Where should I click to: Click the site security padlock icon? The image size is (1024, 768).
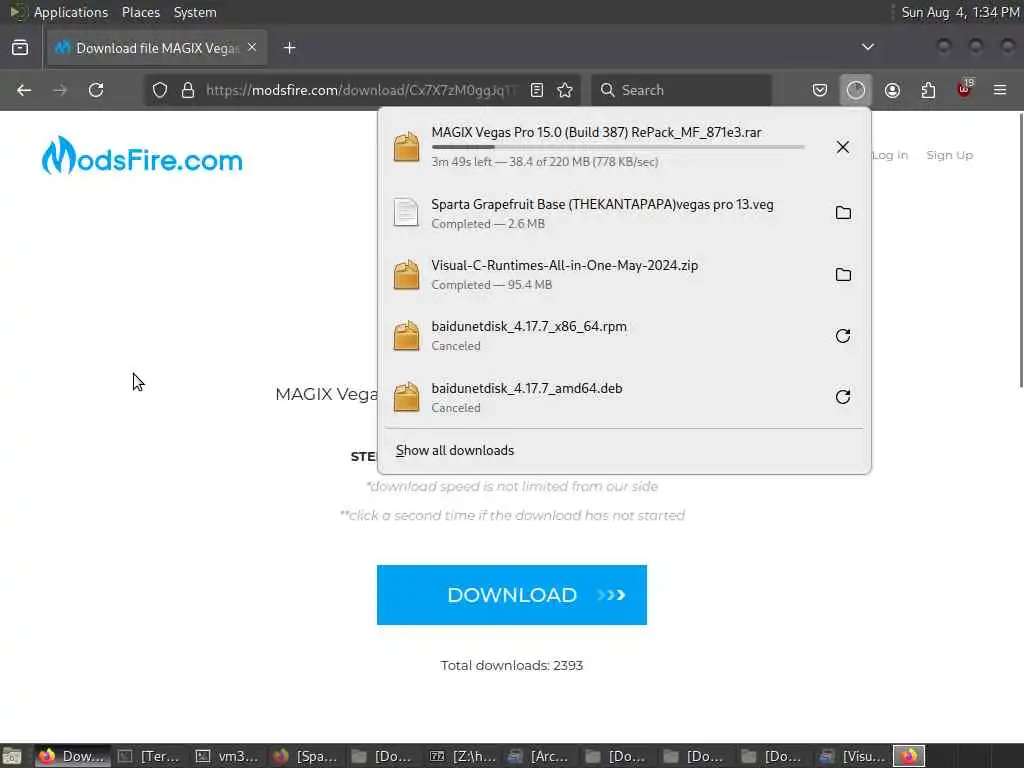coord(188,90)
